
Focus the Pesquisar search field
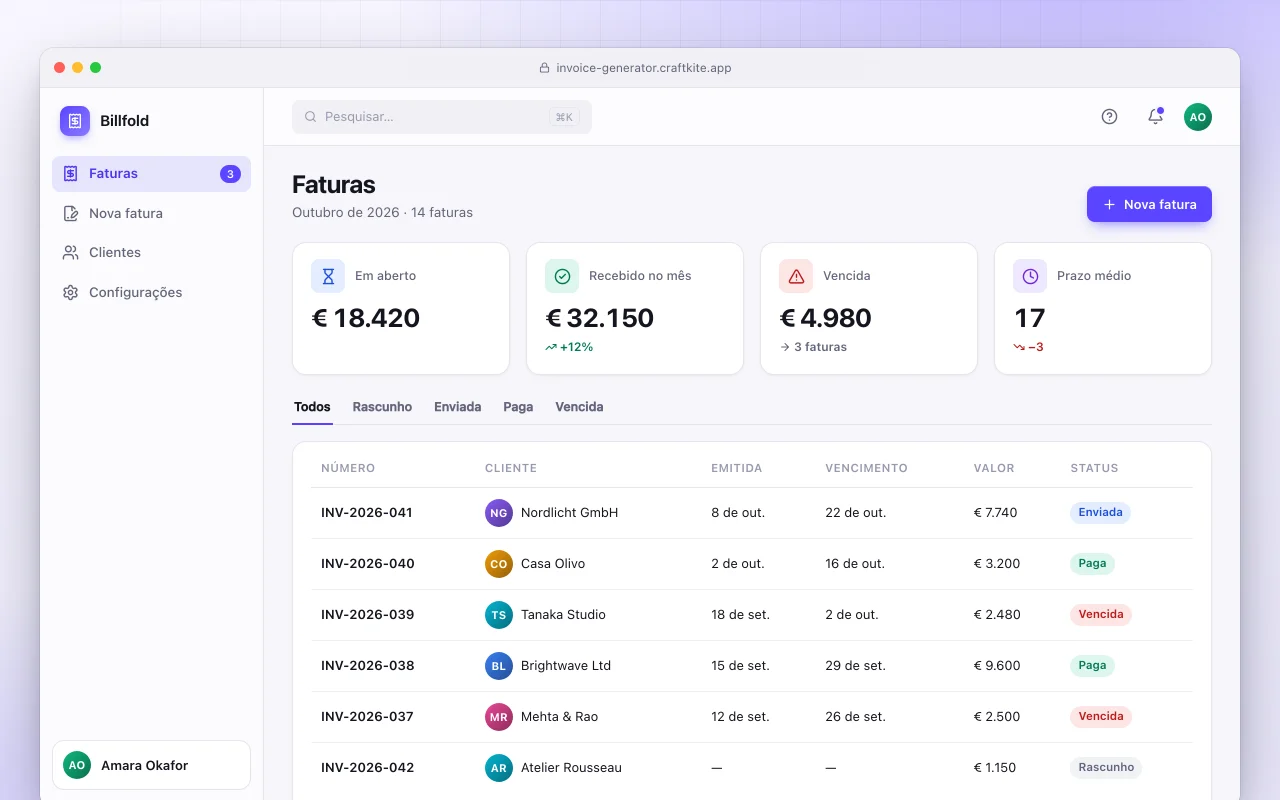(x=442, y=117)
